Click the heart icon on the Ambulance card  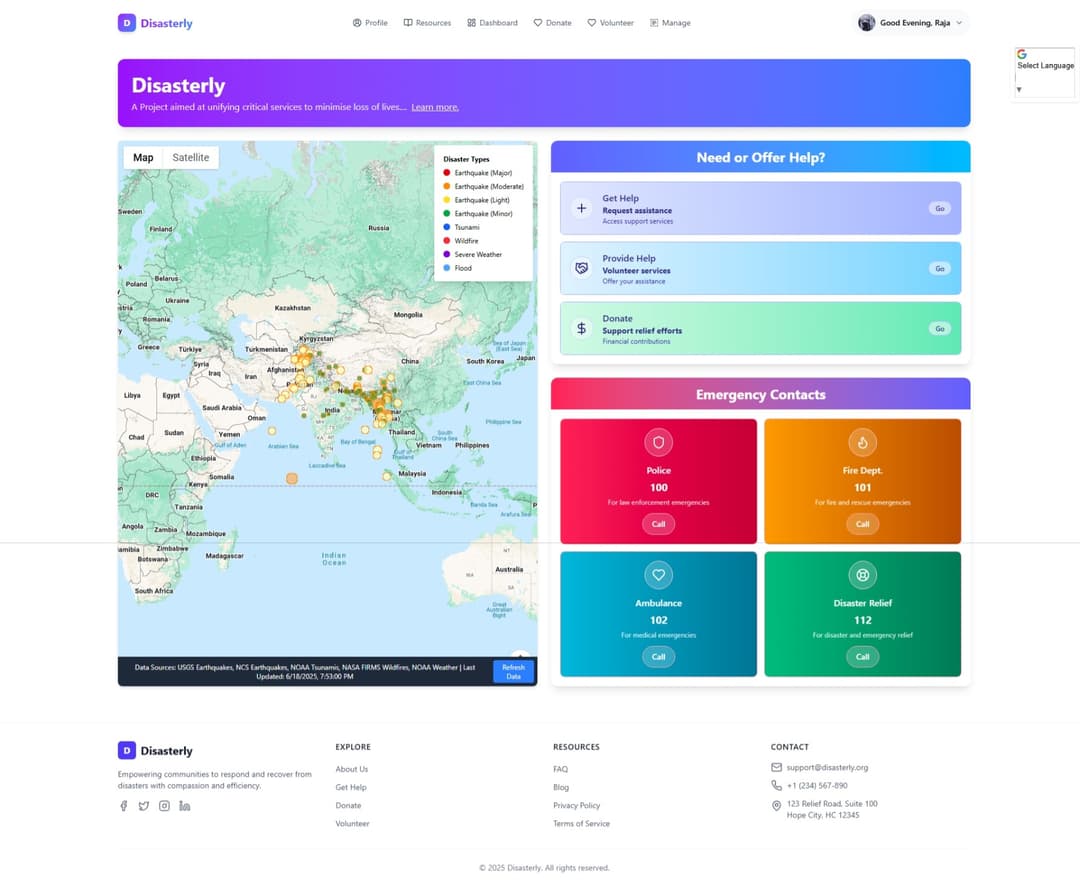click(x=658, y=575)
